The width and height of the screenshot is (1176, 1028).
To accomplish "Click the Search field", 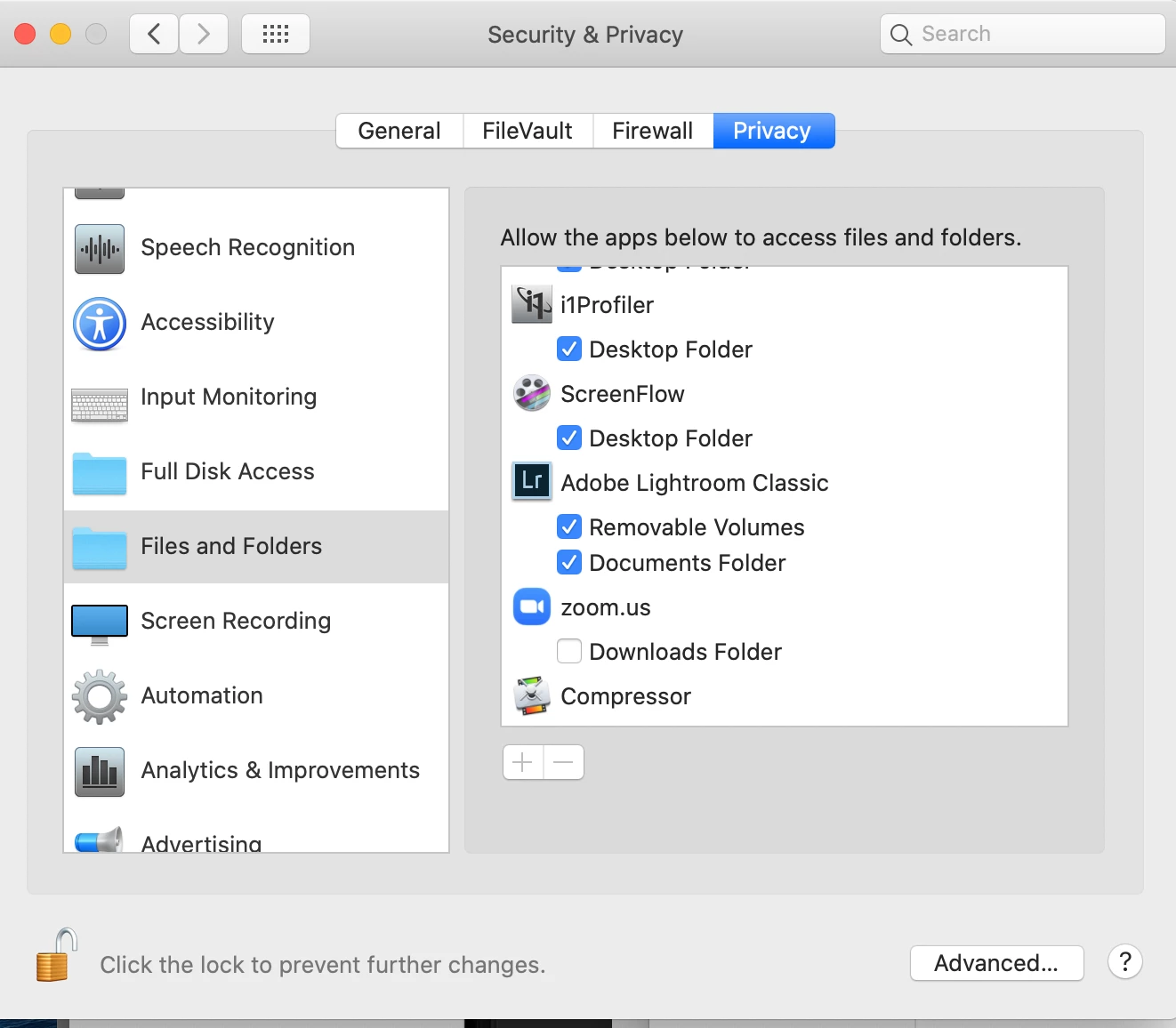I will 1023,34.
